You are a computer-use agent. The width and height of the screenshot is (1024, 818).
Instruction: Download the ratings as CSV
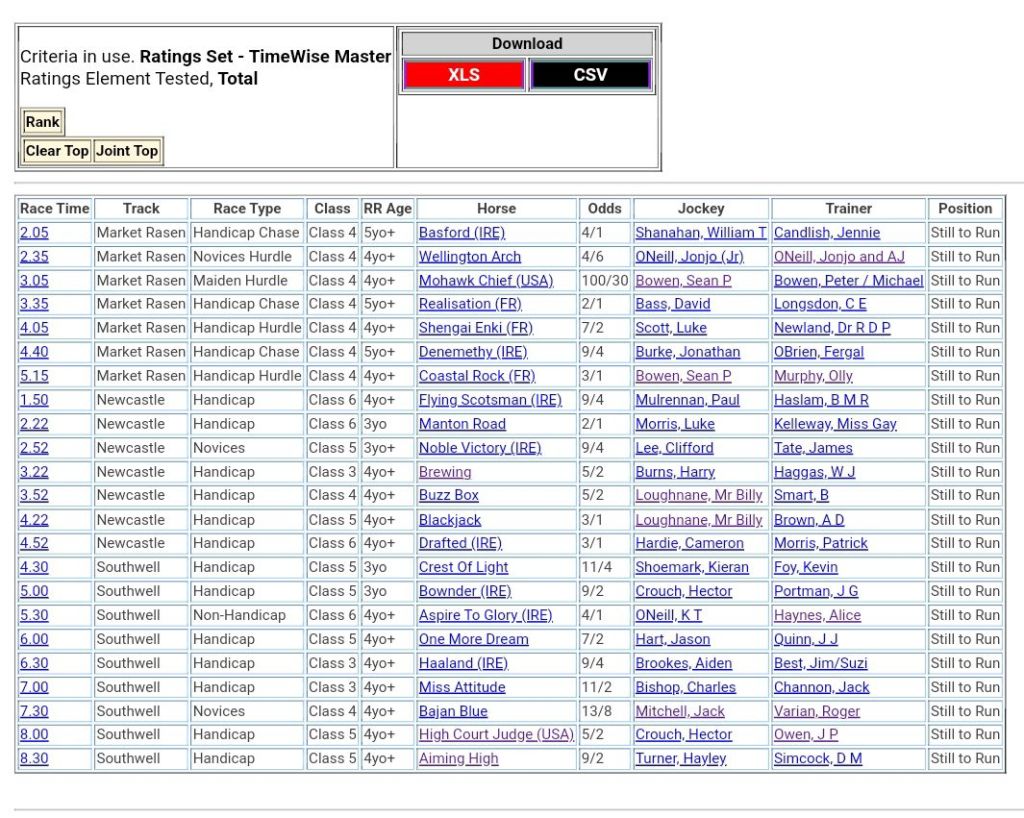click(x=590, y=75)
